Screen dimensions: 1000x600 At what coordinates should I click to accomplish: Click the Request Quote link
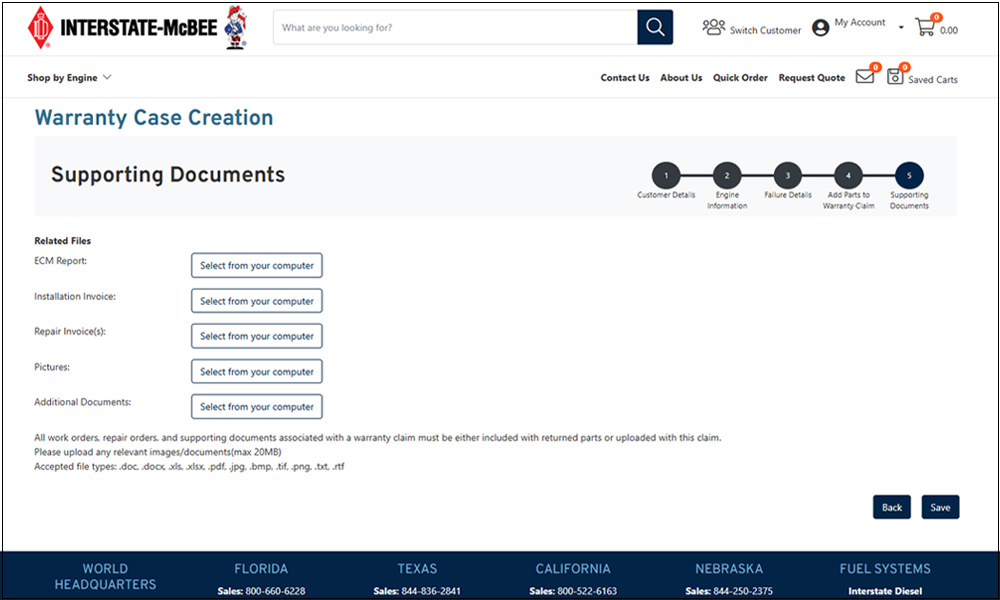811,78
